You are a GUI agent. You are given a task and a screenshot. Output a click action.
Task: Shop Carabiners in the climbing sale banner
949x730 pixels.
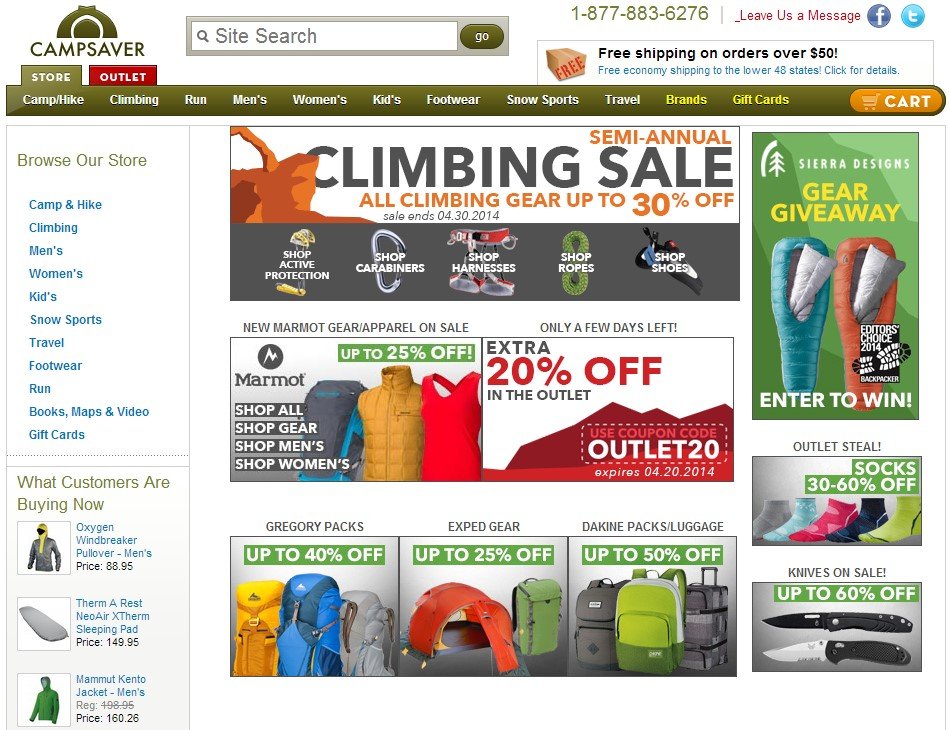coord(390,261)
